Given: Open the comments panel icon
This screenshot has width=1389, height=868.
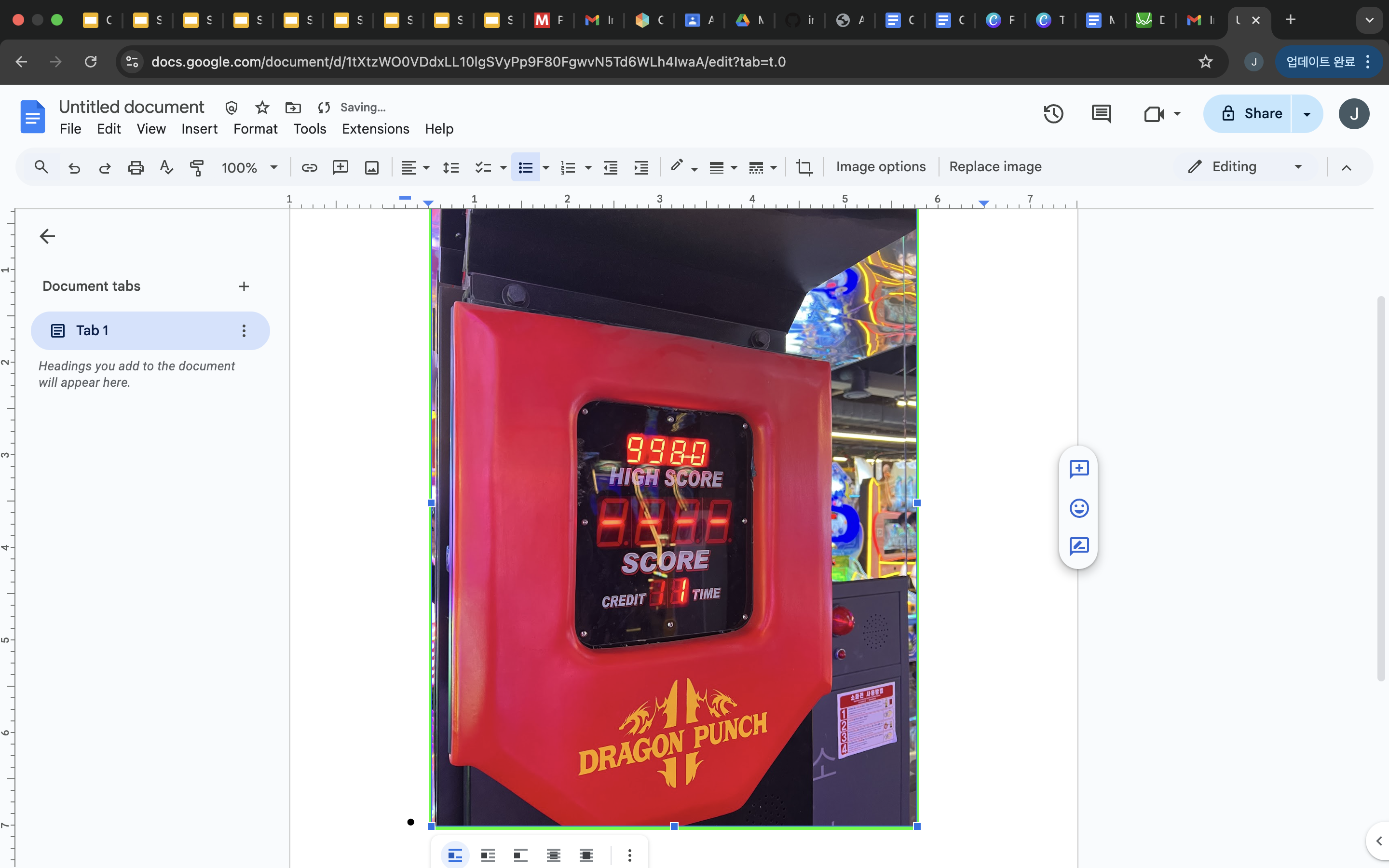Looking at the screenshot, I should pos(1101,114).
